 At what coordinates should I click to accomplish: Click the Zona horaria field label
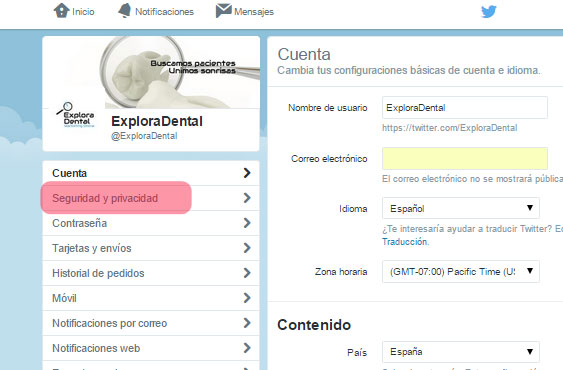341,272
